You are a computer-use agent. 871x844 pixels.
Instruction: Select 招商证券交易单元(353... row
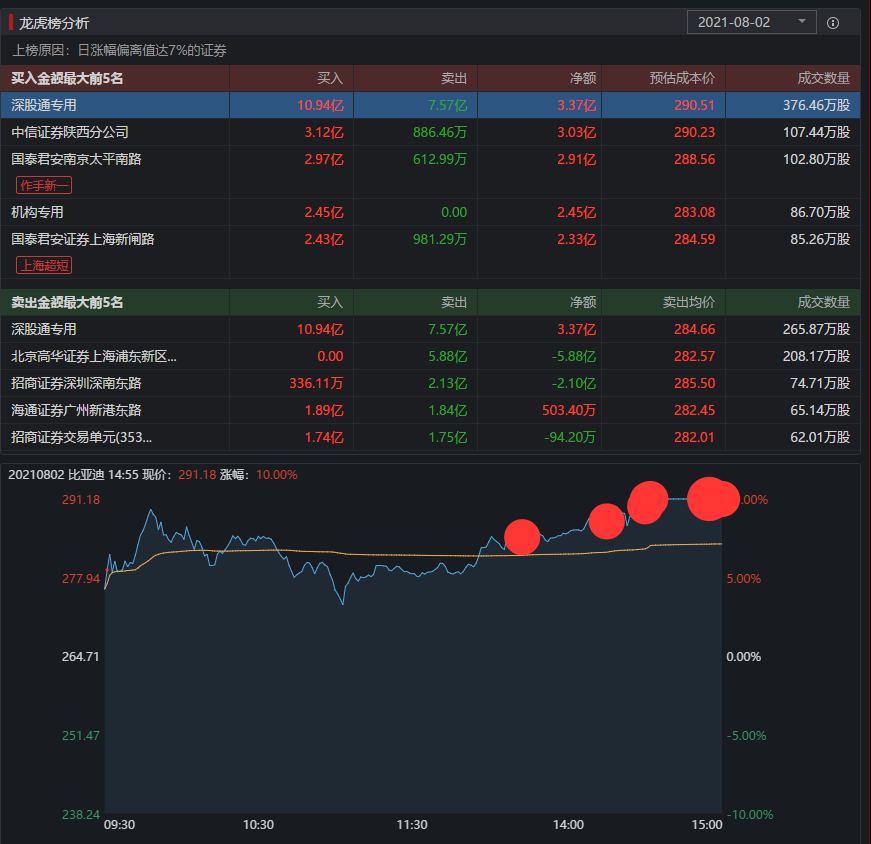coord(431,437)
